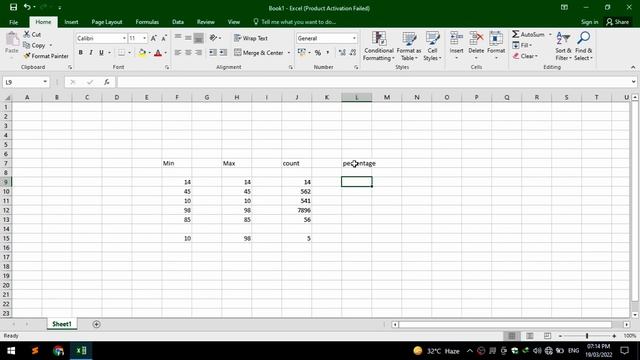640x360 pixels.
Task: Decrease the cell indent
Action: (x=213, y=53)
